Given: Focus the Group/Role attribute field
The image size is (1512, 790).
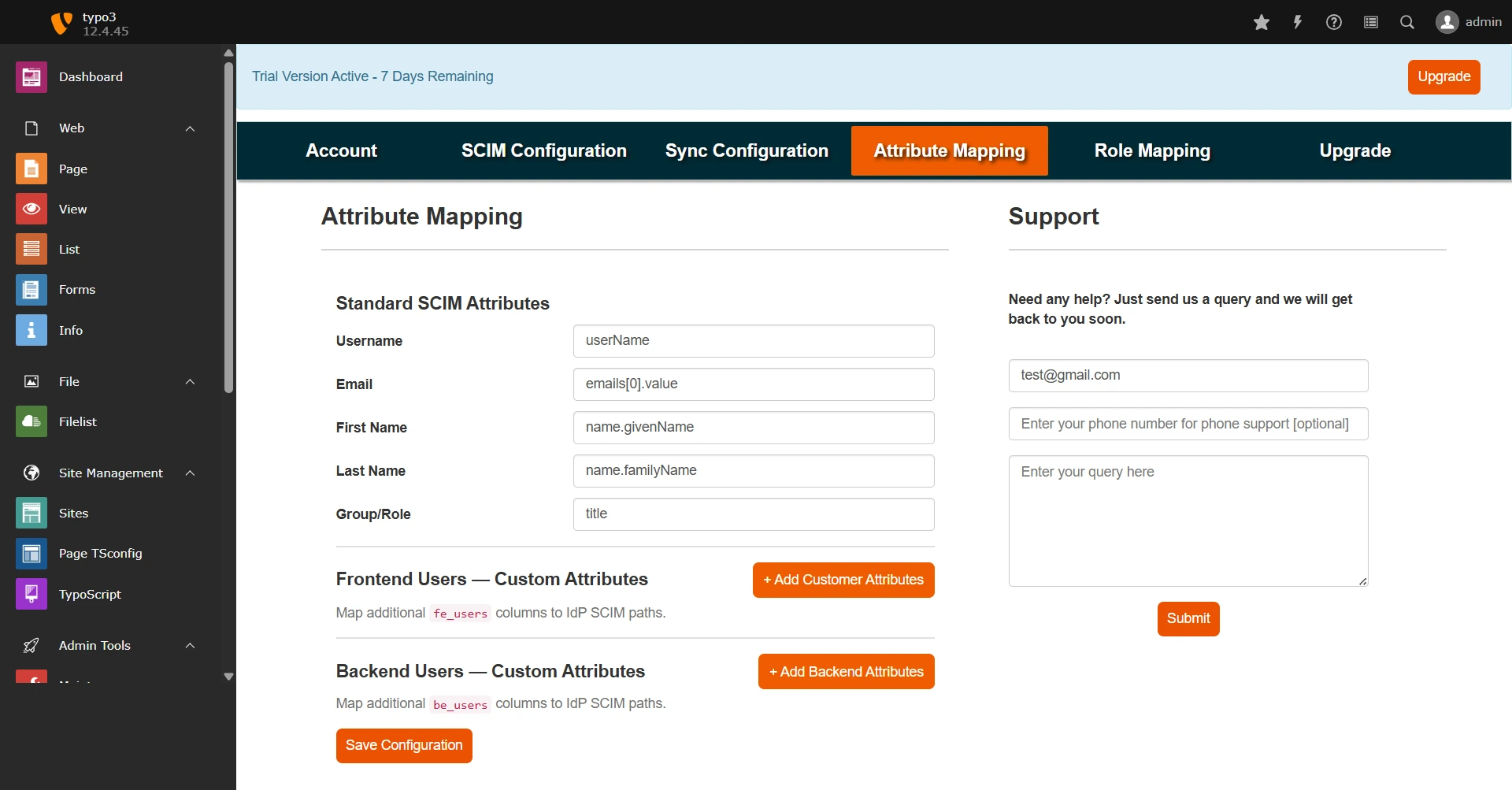Looking at the screenshot, I should 754,514.
